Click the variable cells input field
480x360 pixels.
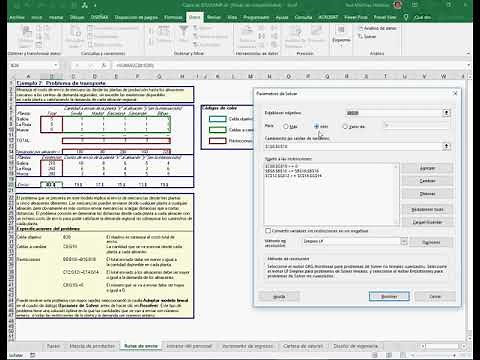pos(353,146)
